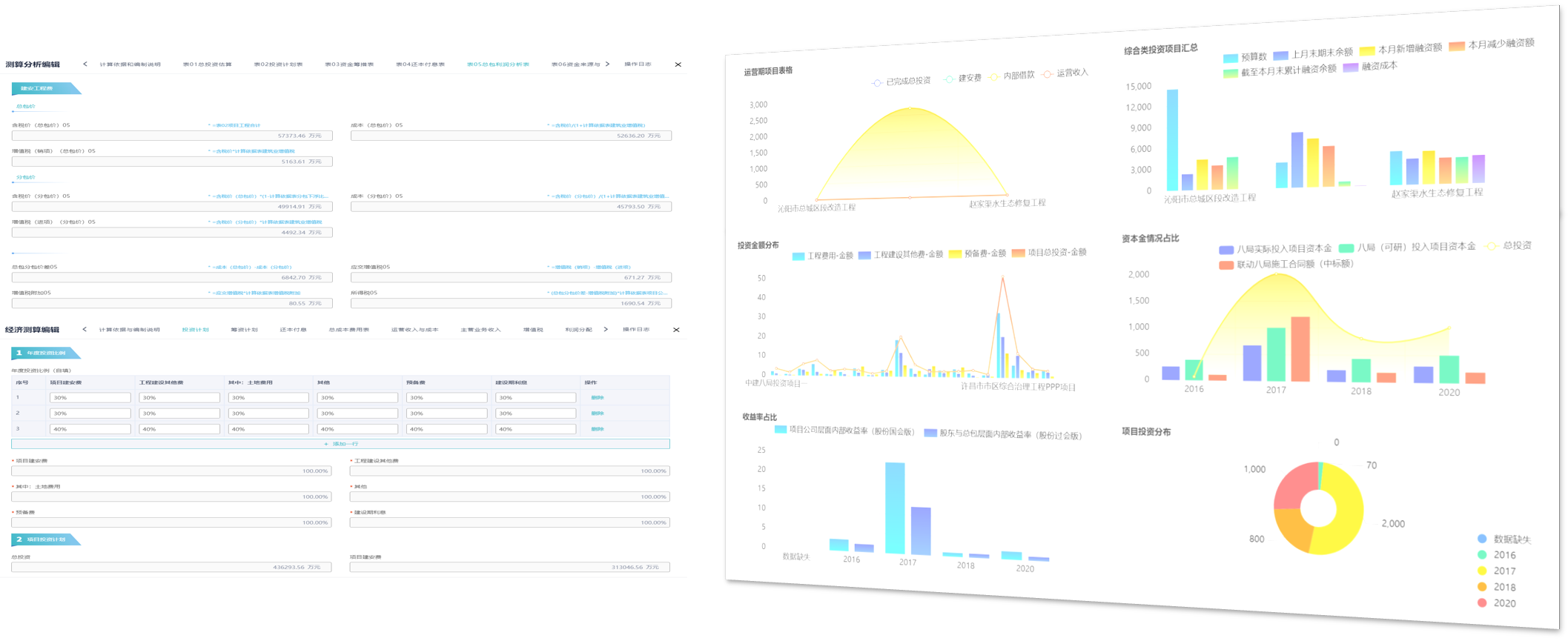Go to 表04还本付息表 tab
The height and width of the screenshot is (641, 1568).
point(420,64)
